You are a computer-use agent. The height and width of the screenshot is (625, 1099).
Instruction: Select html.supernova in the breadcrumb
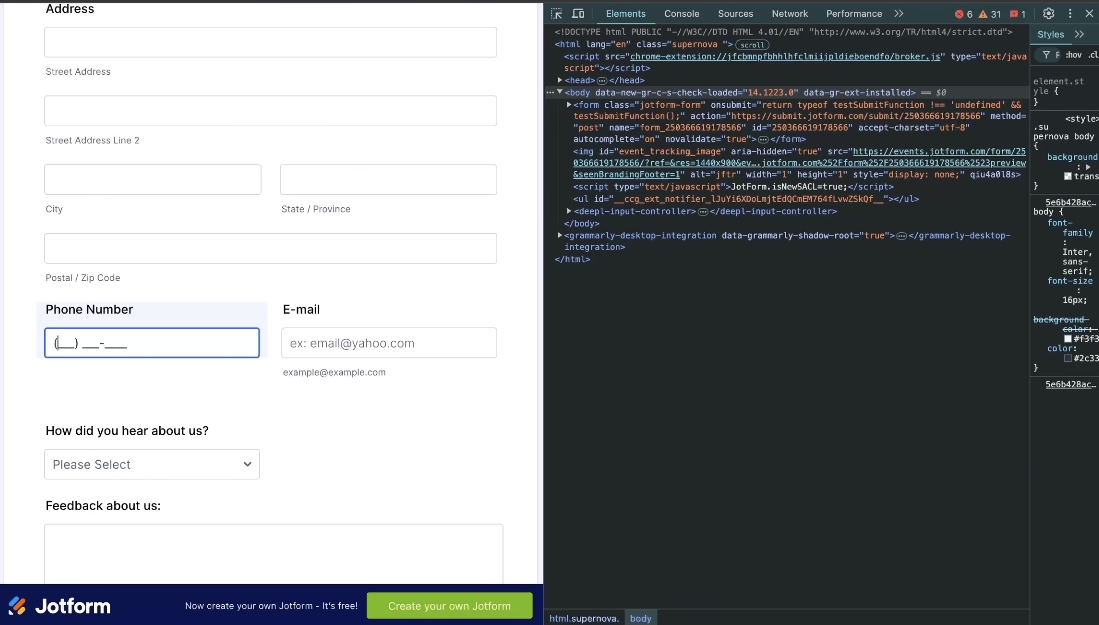(x=584, y=618)
